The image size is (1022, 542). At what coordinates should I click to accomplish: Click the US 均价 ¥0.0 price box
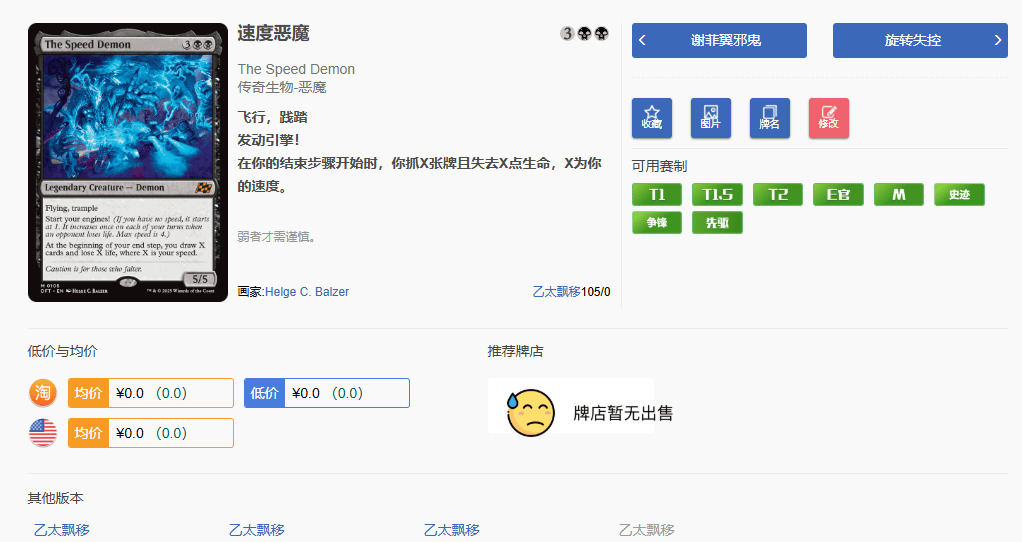[x=151, y=433]
